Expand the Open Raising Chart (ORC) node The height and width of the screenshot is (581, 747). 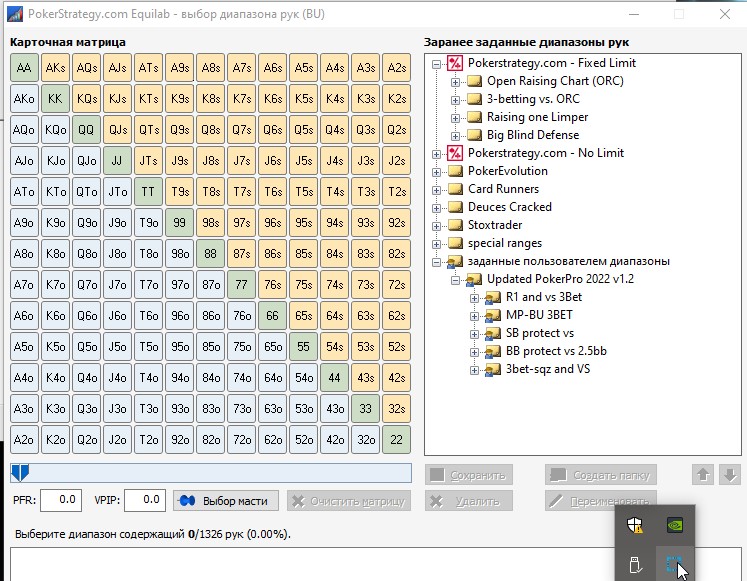(x=455, y=82)
